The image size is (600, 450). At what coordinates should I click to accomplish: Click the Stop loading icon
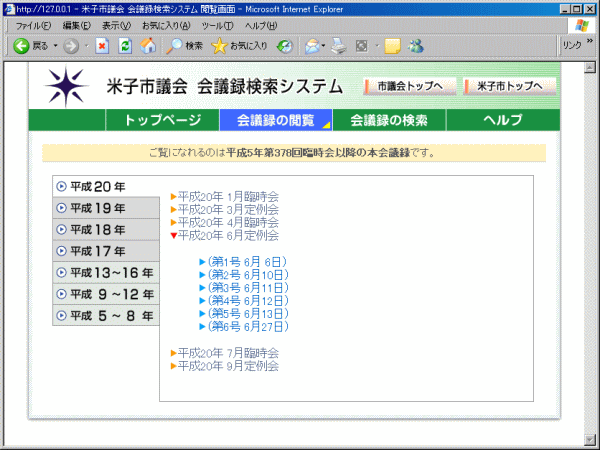tap(102, 46)
